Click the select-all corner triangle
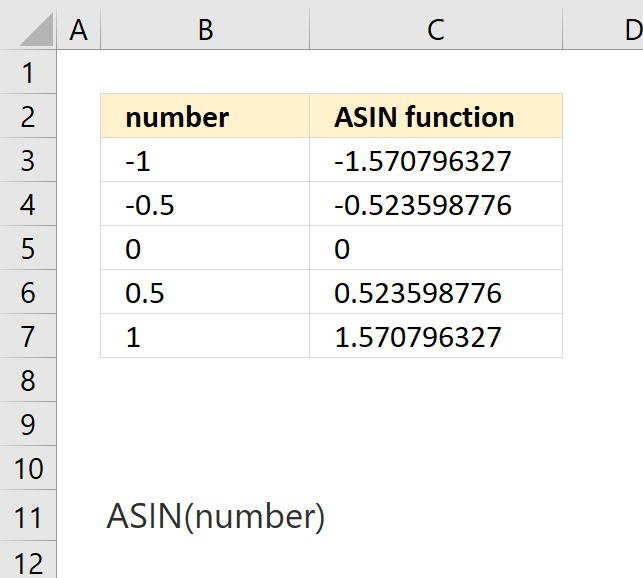Image resolution: width=643 pixels, height=578 pixels. click(36, 30)
